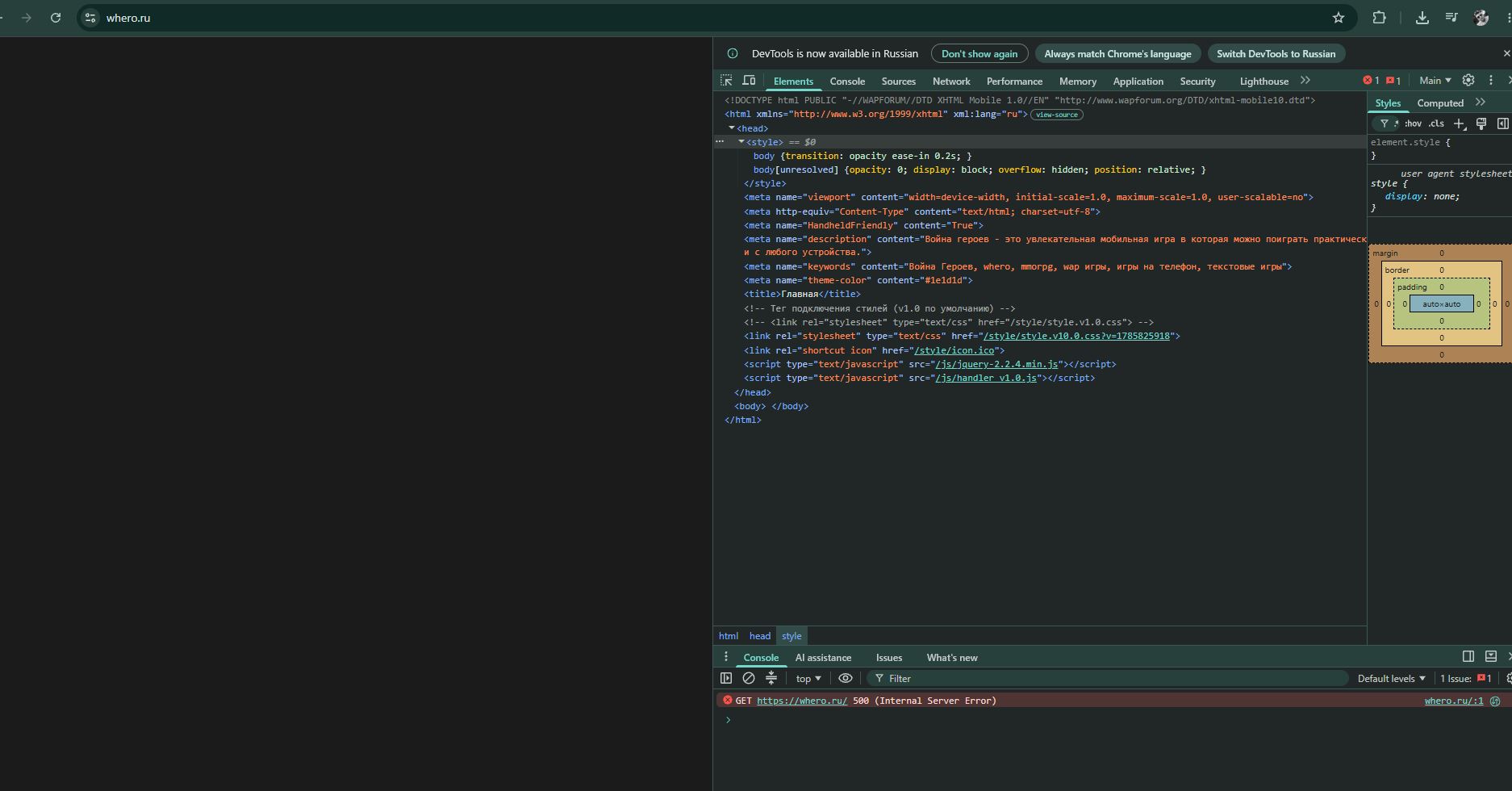Toggle the computed styles sidebar icon
The width and height of the screenshot is (1512, 791).
click(1503, 123)
